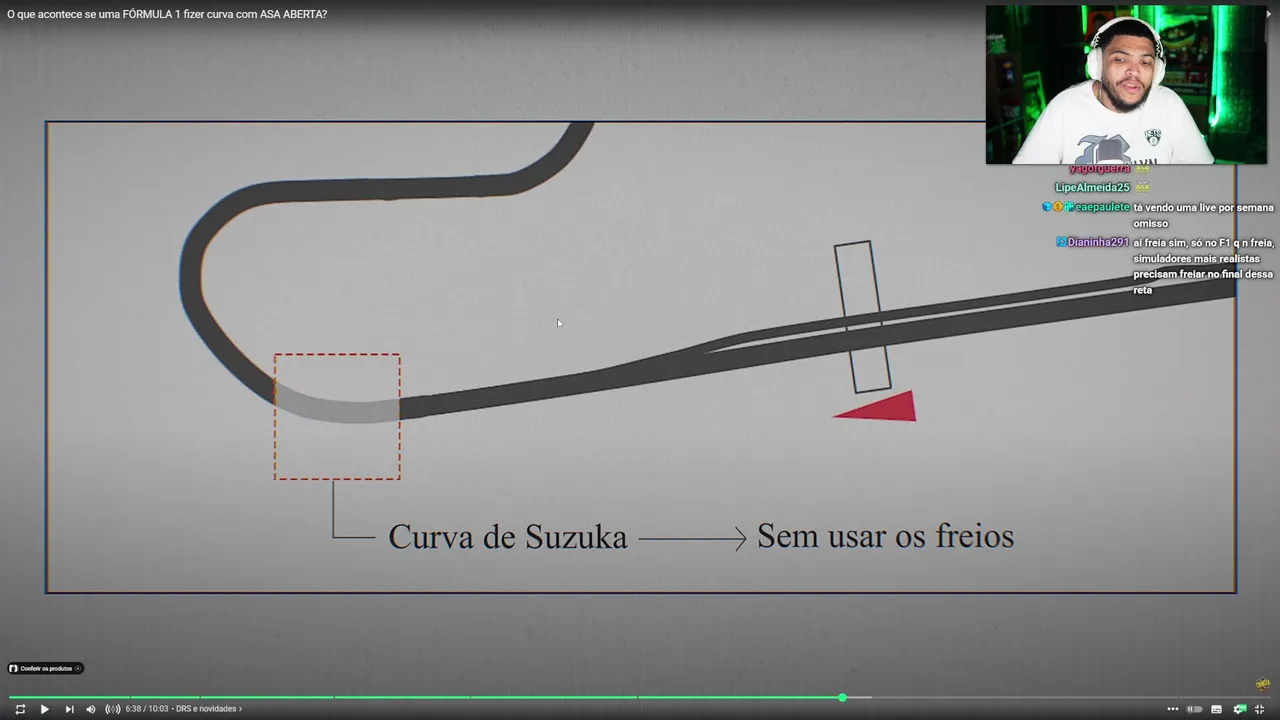Open the 'DRS e novidades' chapter list
1280x720 pixels.
[x=209, y=709]
